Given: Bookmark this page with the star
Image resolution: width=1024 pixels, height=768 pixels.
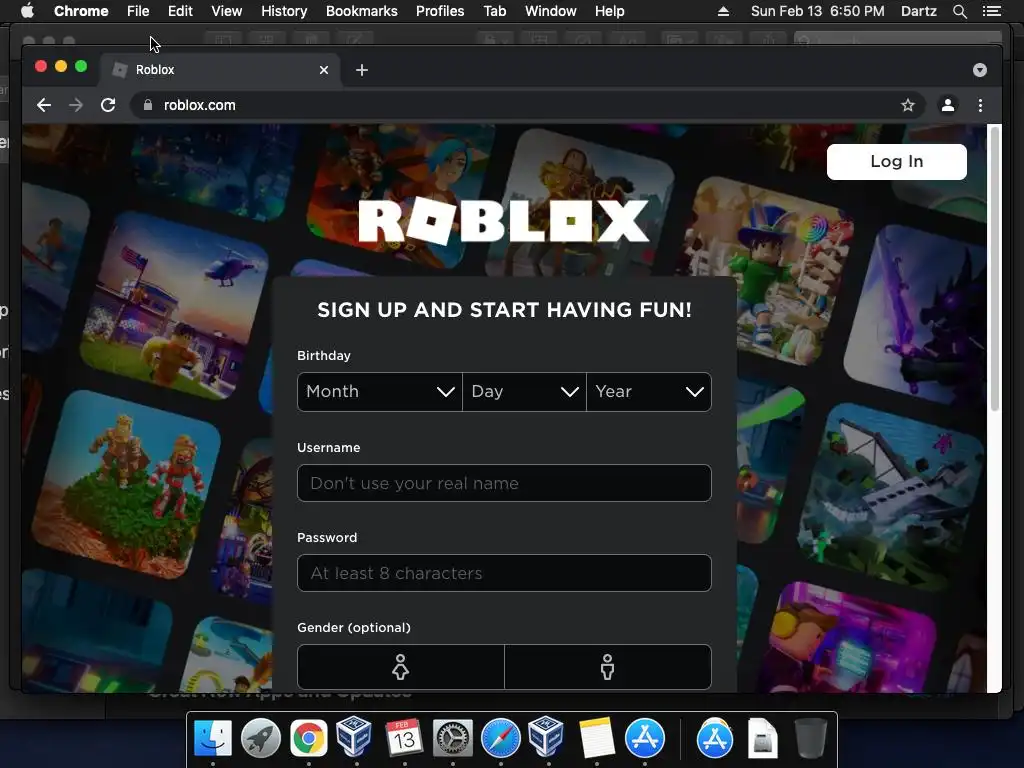Looking at the screenshot, I should pos(908,105).
